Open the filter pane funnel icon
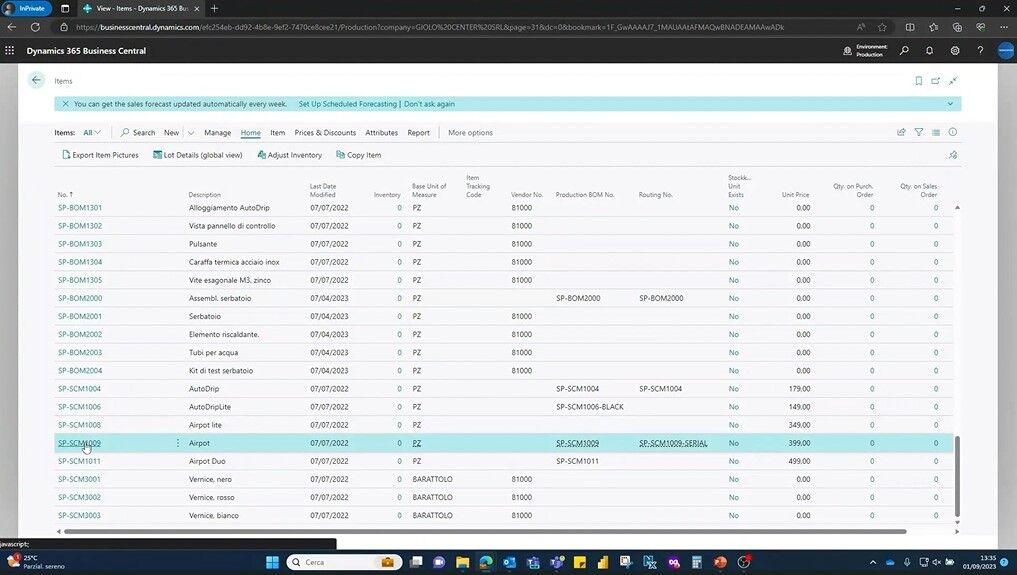This screenshot has height=575, width=1017. tap(919, 132)
